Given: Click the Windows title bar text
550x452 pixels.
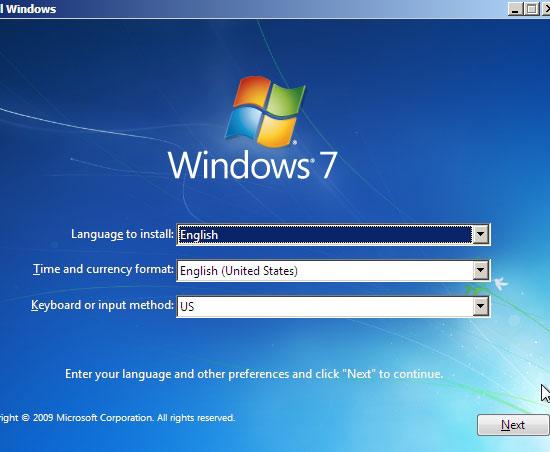Looking at the screenshot, I should click(x=28, y=9).
